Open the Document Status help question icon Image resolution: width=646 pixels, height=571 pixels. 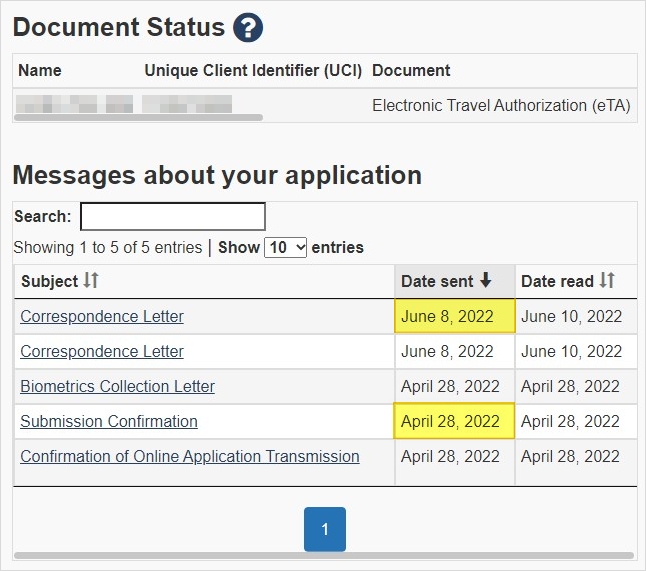(248, 28)
